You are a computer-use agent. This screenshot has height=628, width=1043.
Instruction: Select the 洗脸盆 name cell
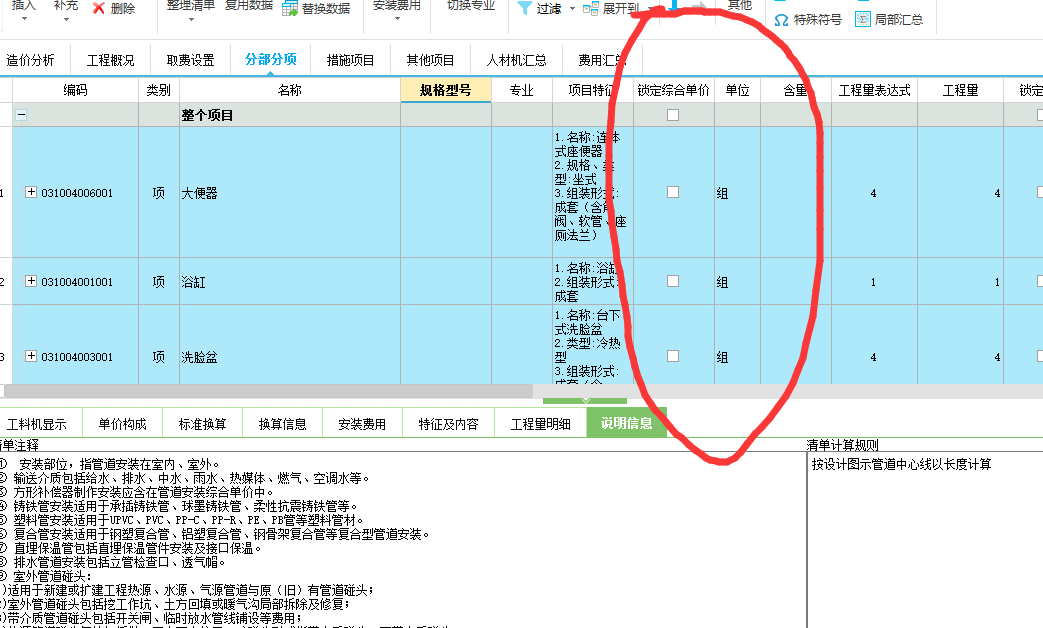click(290, 346)
